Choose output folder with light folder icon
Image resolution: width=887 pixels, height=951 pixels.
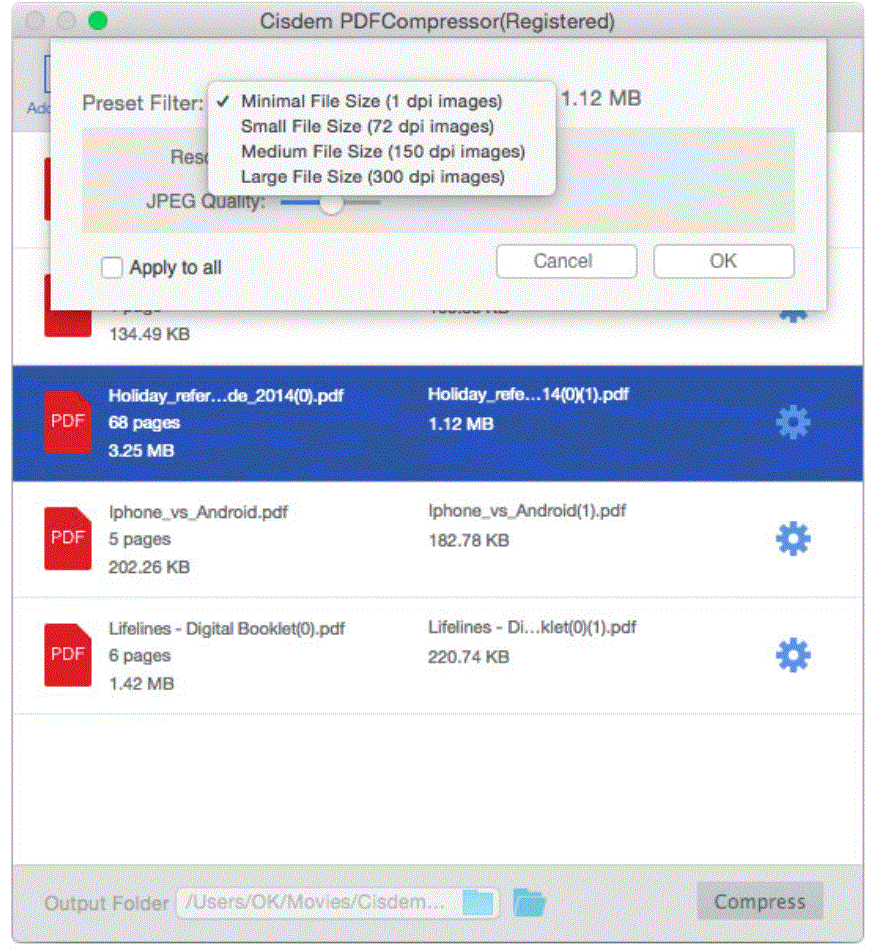tap(477, 902)
